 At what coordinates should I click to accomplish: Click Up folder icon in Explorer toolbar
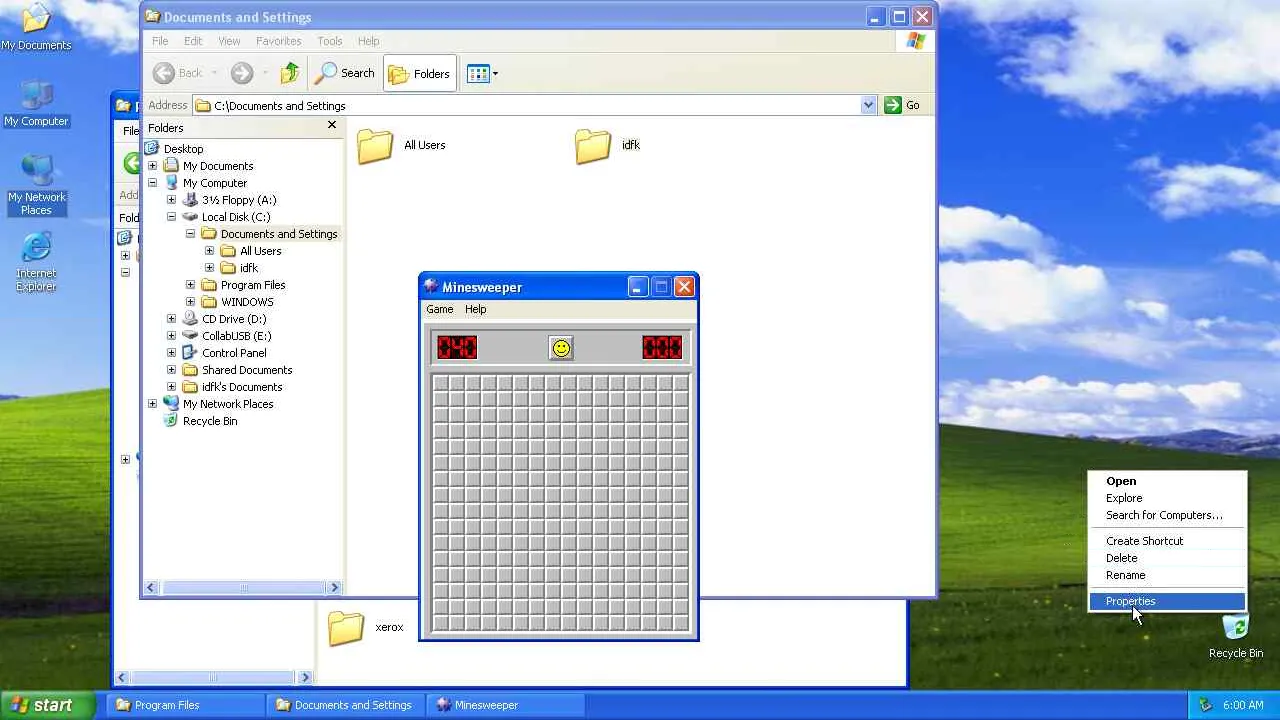(290, 73)
